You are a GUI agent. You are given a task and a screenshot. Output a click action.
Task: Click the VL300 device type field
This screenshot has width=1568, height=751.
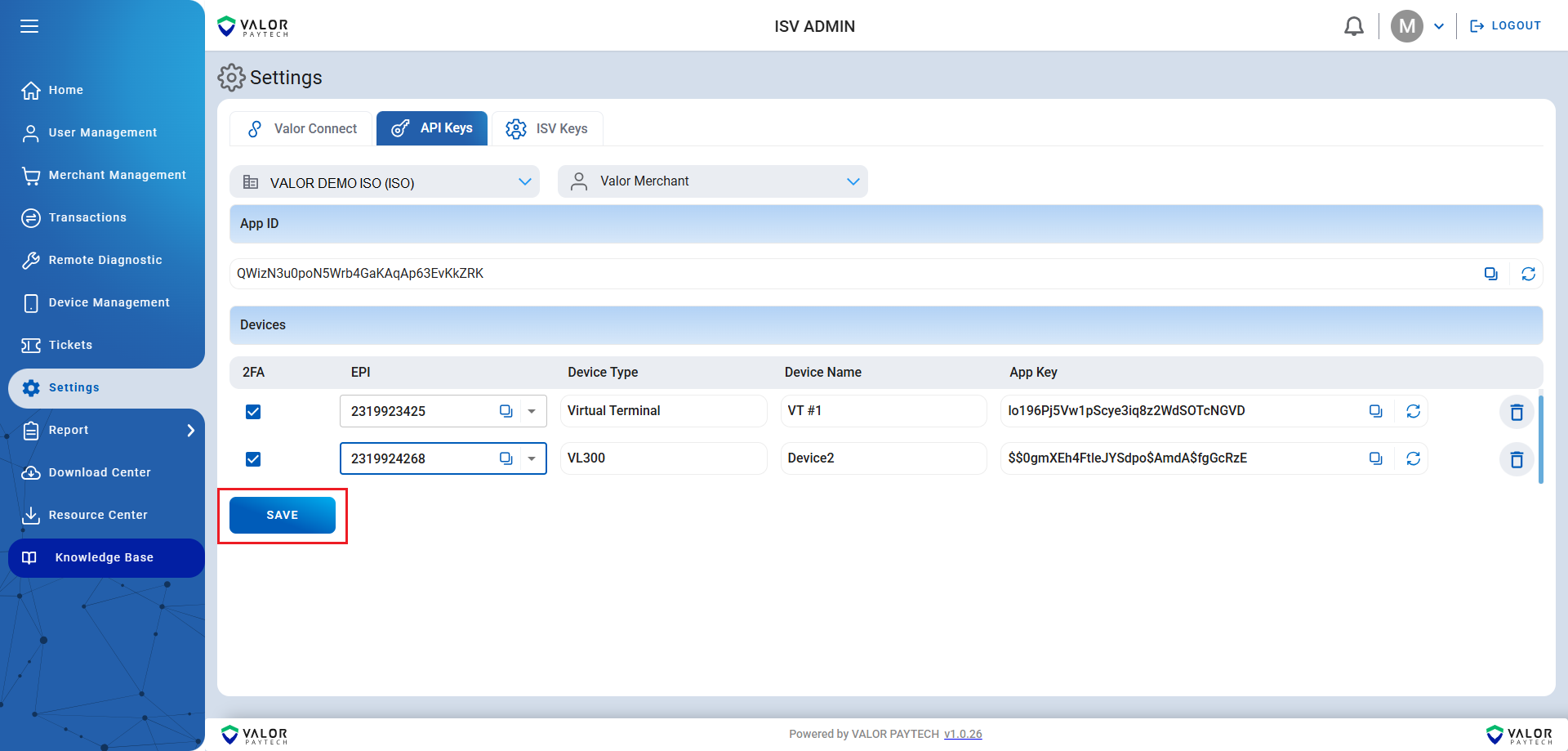663,458
